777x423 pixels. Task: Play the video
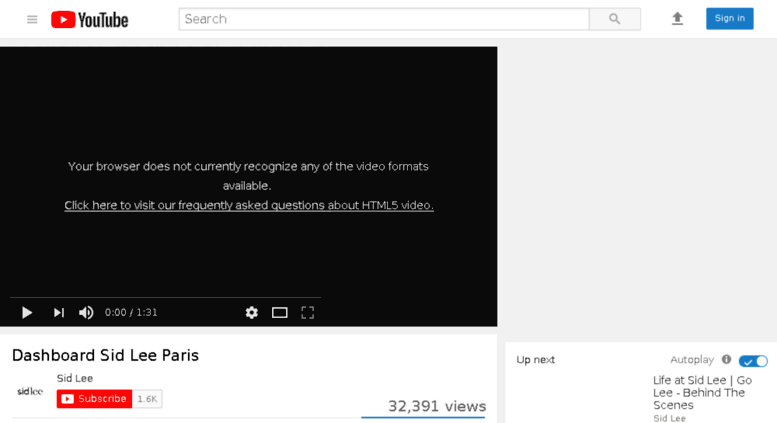point(27,313)
